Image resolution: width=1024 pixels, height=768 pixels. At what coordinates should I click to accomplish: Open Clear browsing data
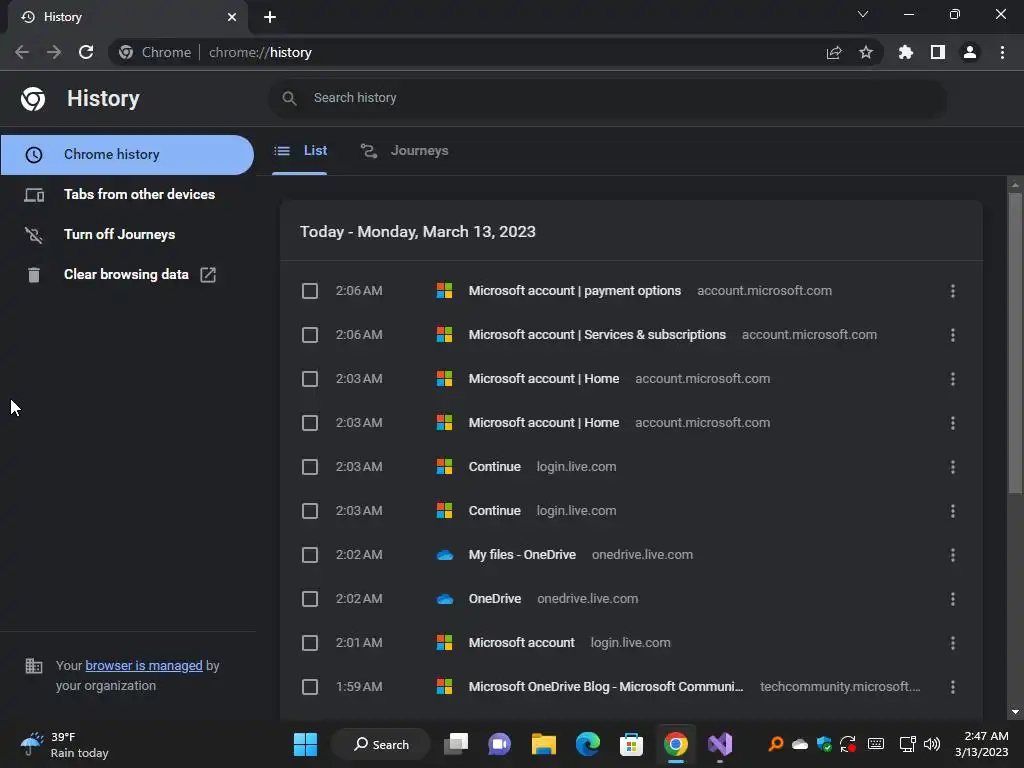[127, 275]
